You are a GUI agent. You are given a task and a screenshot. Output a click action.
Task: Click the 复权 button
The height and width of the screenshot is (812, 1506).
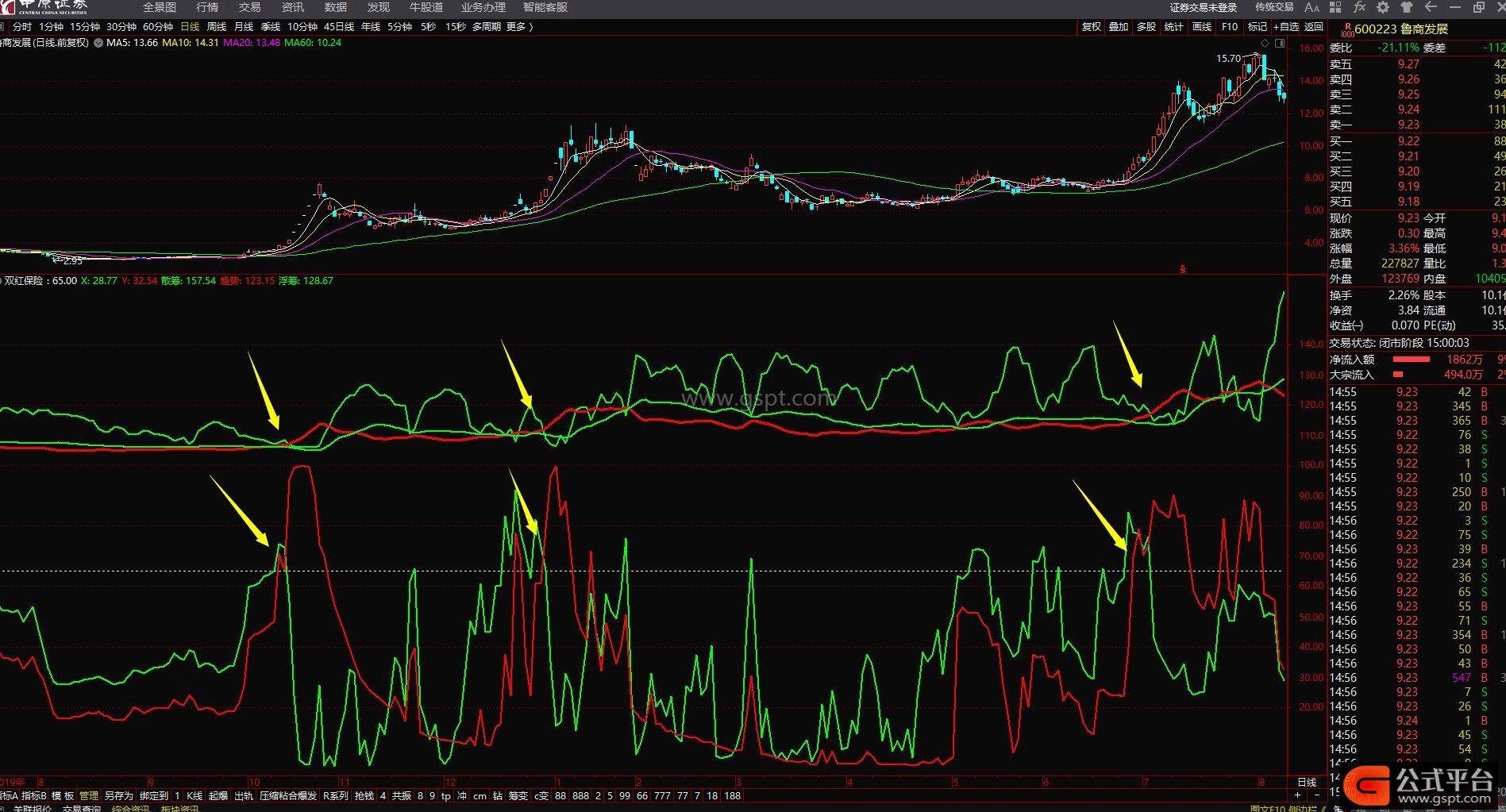(x=1092, y=27)
